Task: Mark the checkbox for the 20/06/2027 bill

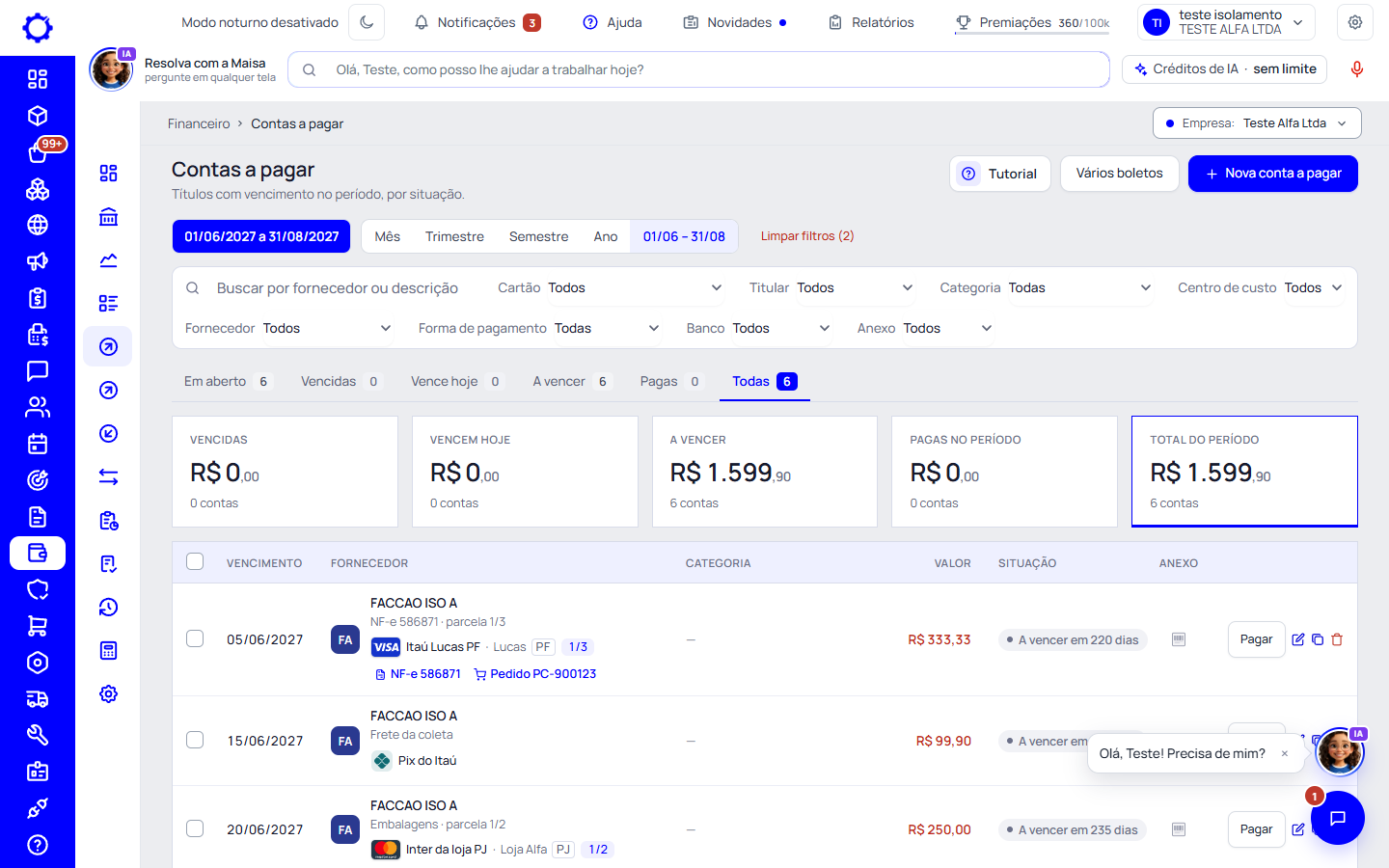Action: click(x=195, y=828)
